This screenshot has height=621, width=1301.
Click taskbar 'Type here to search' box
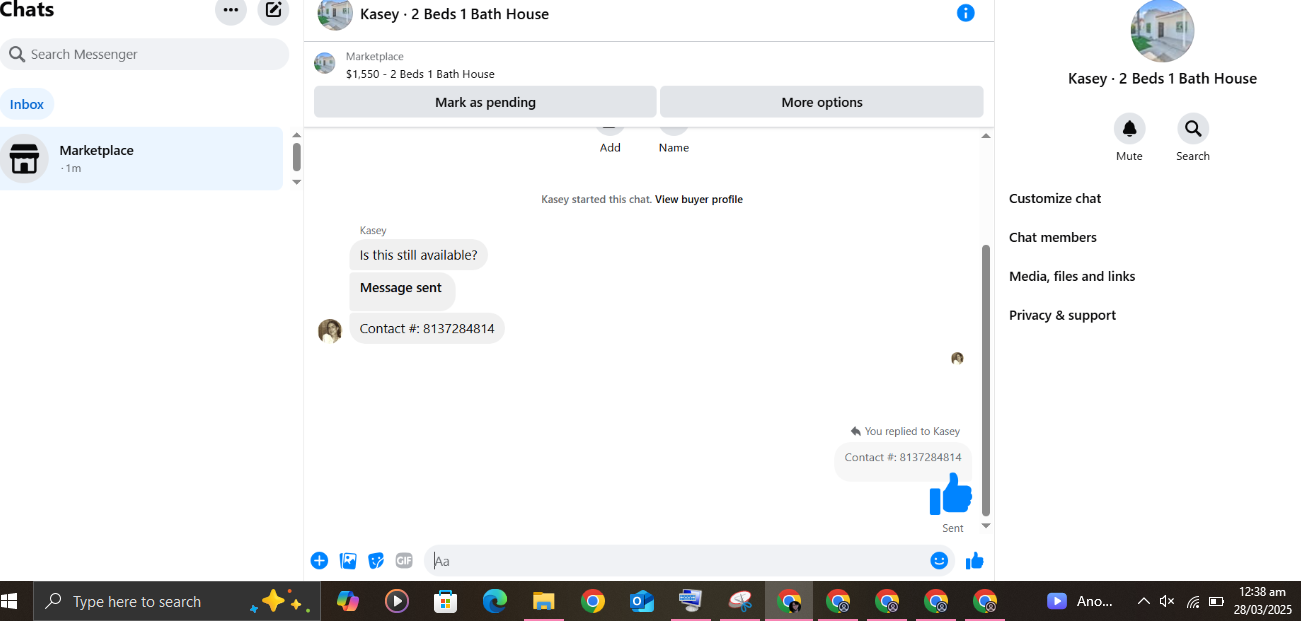click(x=177, y=601)
